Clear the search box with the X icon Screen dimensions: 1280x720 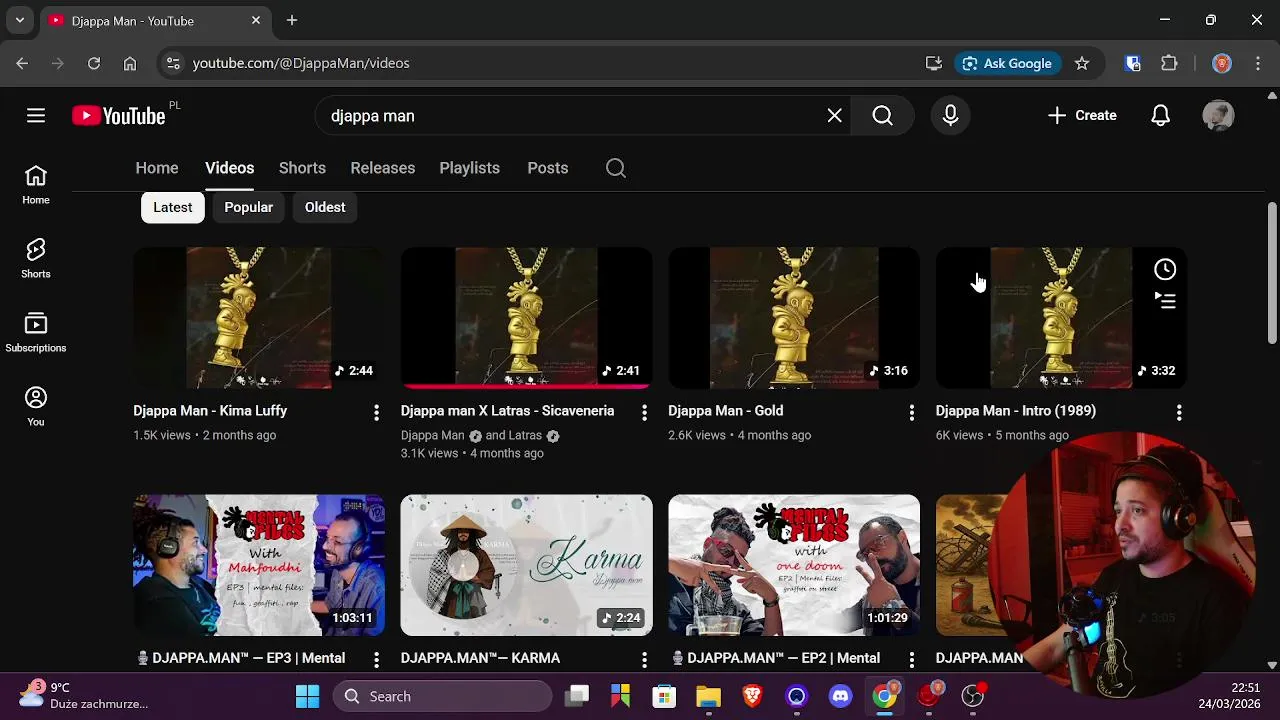tap(835, 116)
